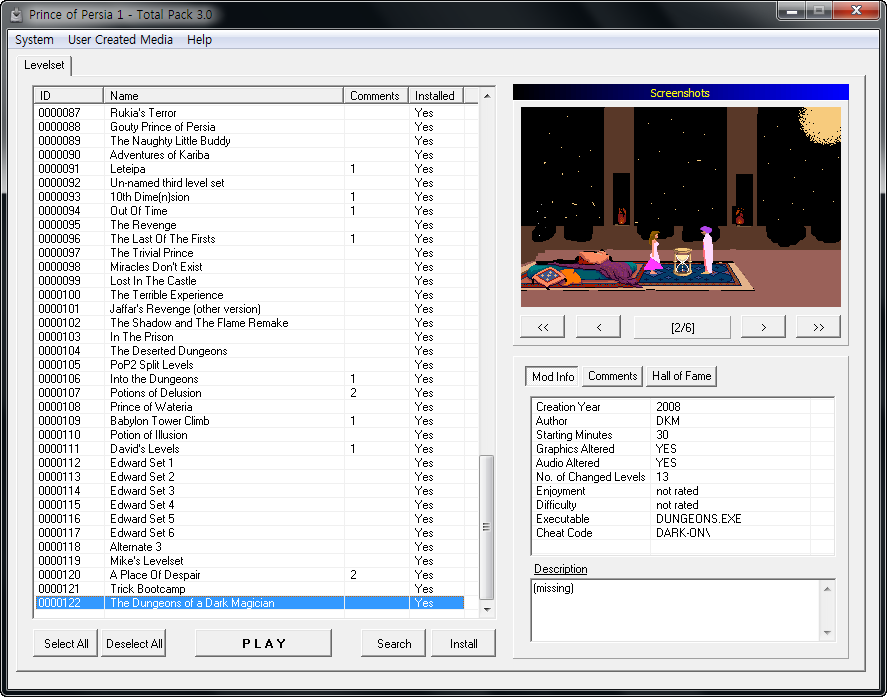
Task: Open the Hall of Fame tab
Action: click(682, 376)
